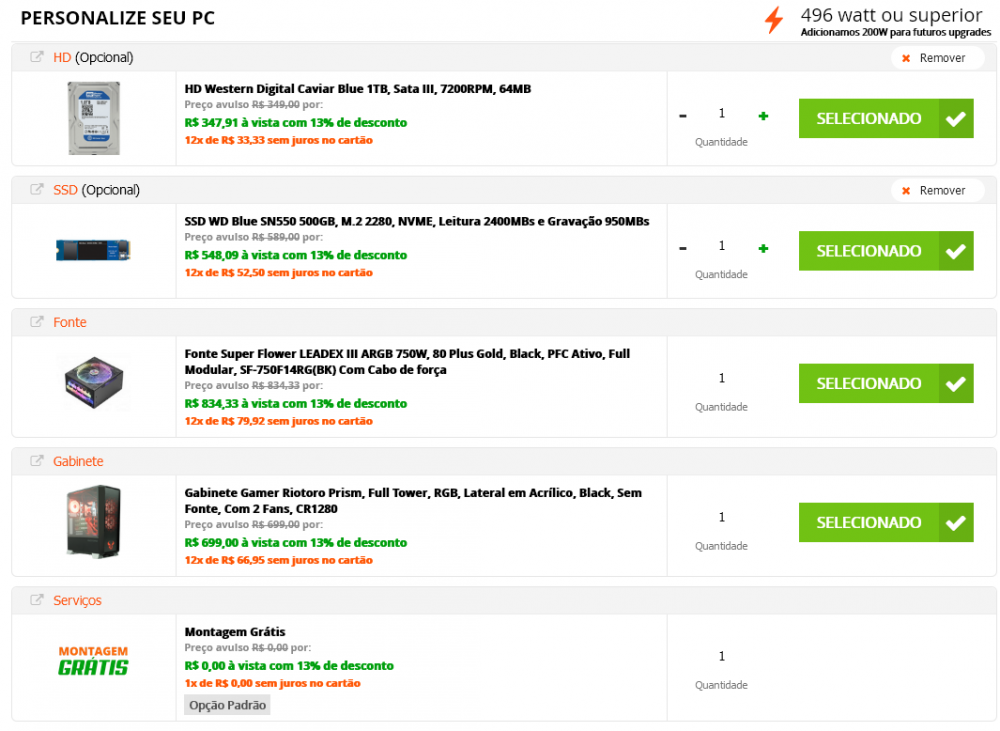The height and width of the screenshot is (731, 1000).
Task: Open the Fonte category link
Action: click(70, 322)
